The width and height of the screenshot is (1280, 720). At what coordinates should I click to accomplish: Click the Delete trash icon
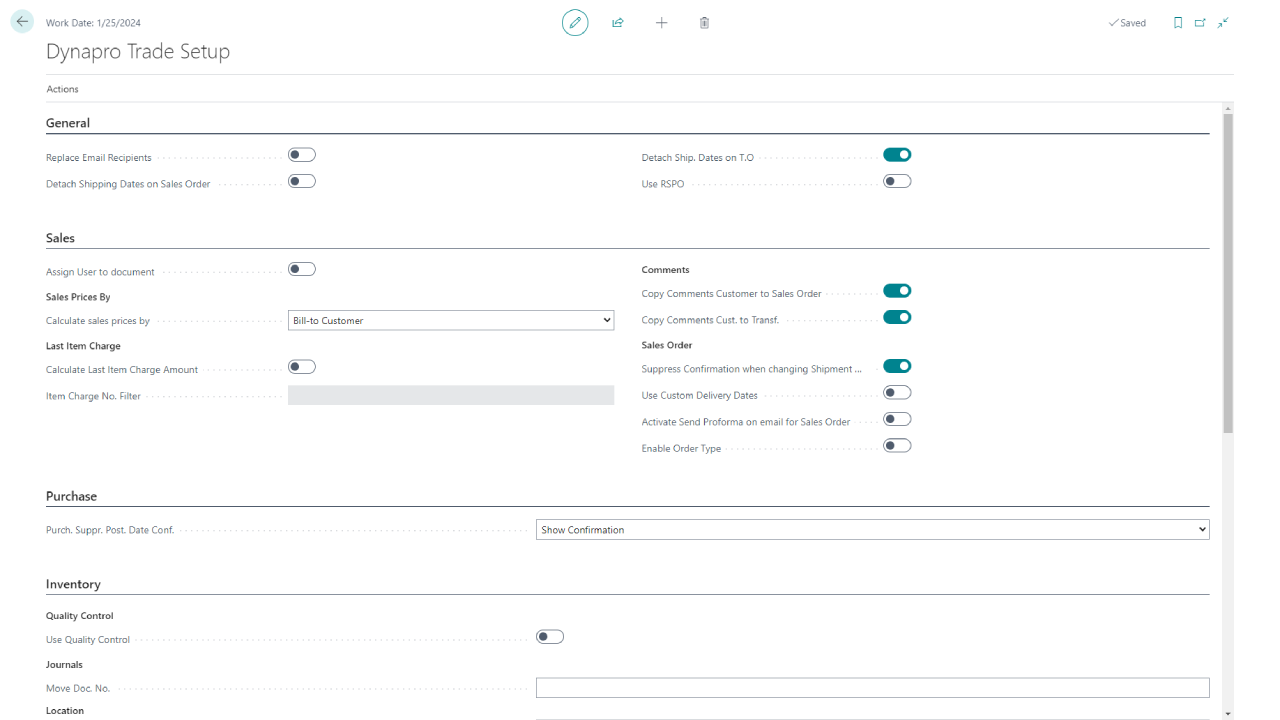point(704,22)
